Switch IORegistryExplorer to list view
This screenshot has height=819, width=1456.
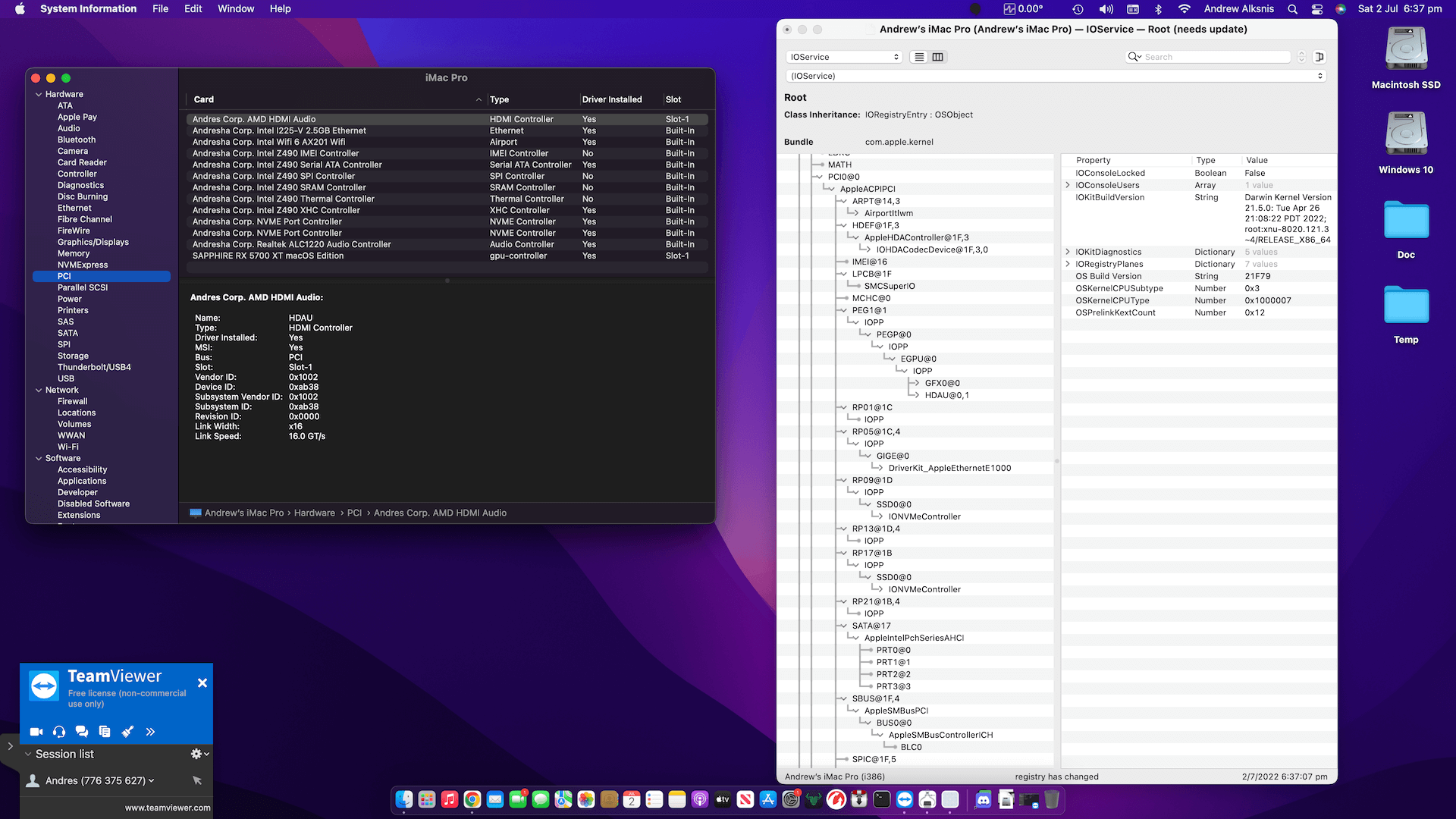tap(919, 57)
